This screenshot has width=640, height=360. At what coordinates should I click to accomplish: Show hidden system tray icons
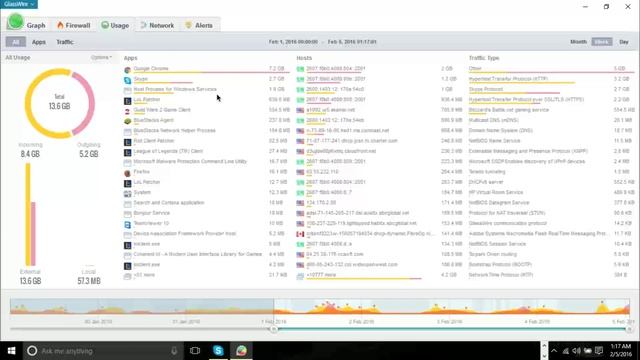[554, 351]
